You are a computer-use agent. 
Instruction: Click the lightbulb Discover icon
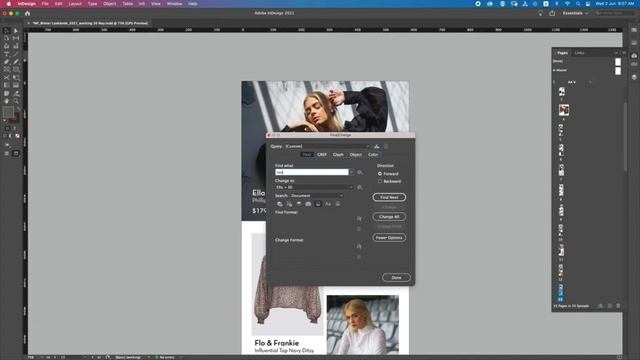[540, 13]
